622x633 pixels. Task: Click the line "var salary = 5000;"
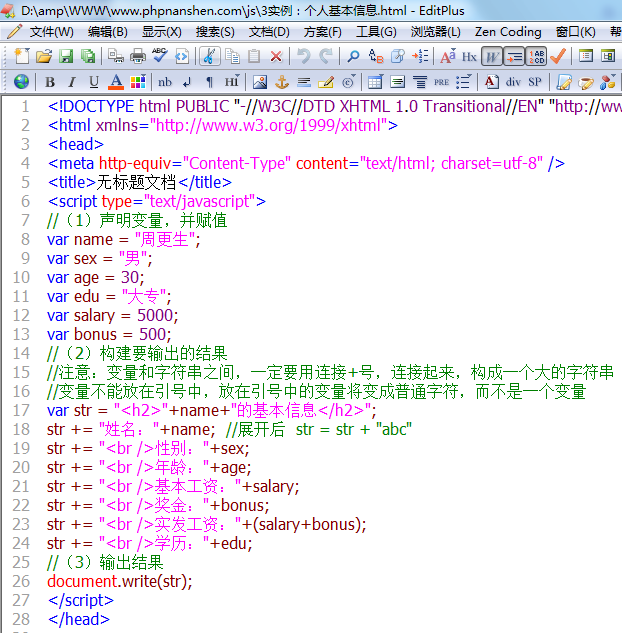pyautogui.click(x=112, y=315)
